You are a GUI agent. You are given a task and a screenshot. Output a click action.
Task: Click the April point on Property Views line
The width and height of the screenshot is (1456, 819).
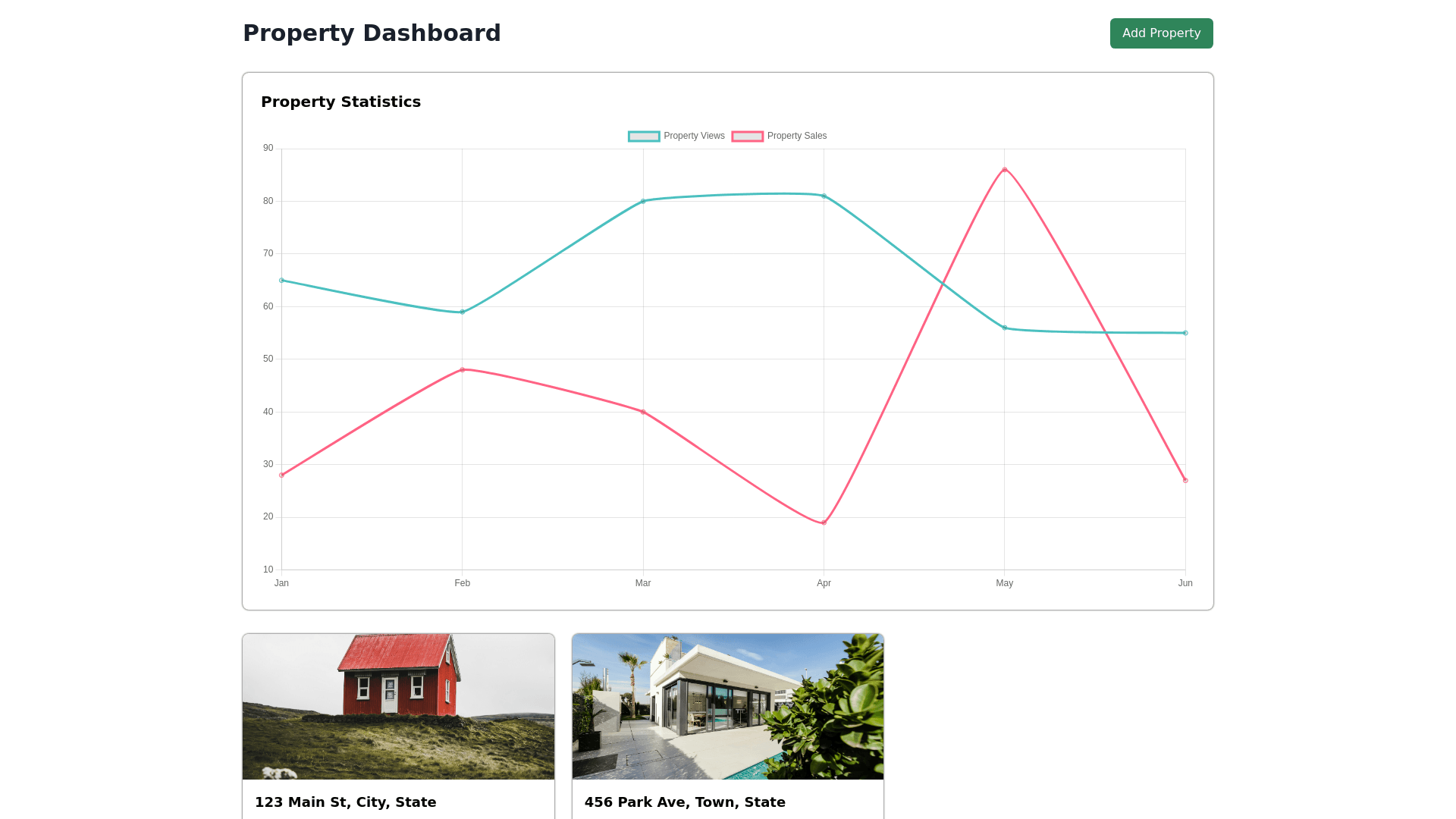coord(824,196)
